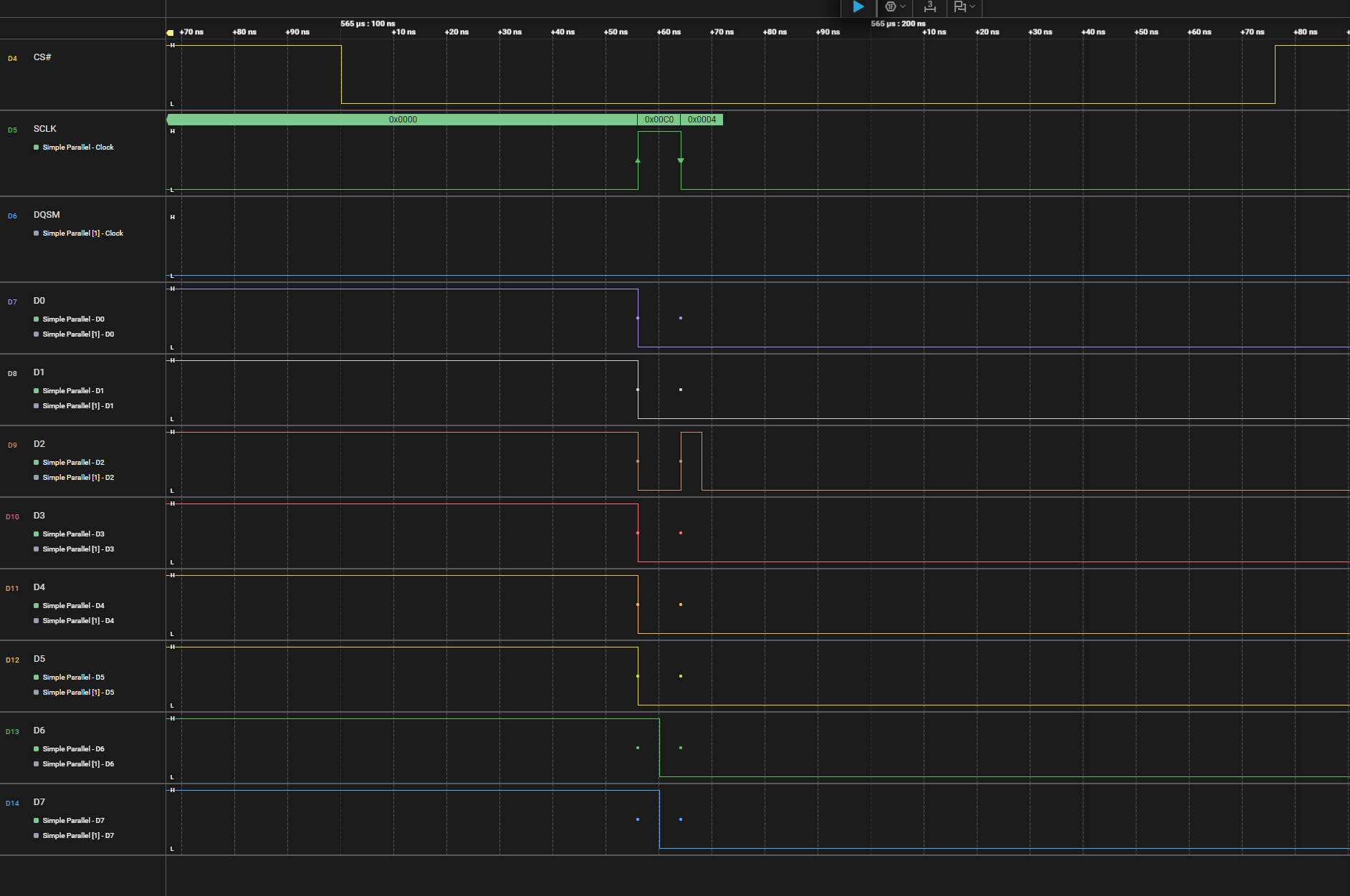The width and height of the screenshot is (1350, 896).
Task: Click the Simple Parallel - D7 analyzer label
Action: 73,821
